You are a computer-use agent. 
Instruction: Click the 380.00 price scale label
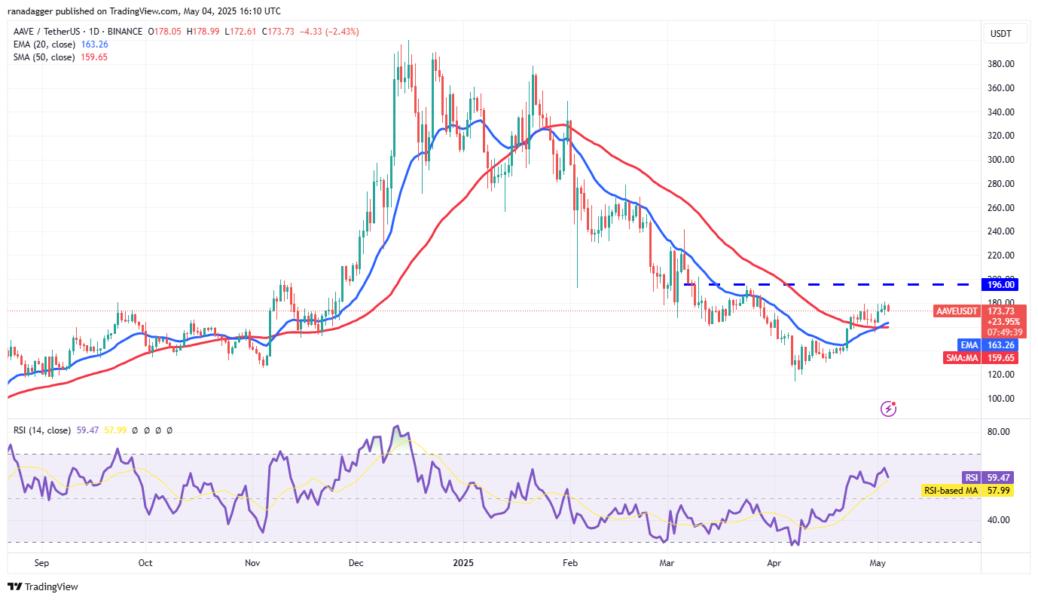(1001, 64)
